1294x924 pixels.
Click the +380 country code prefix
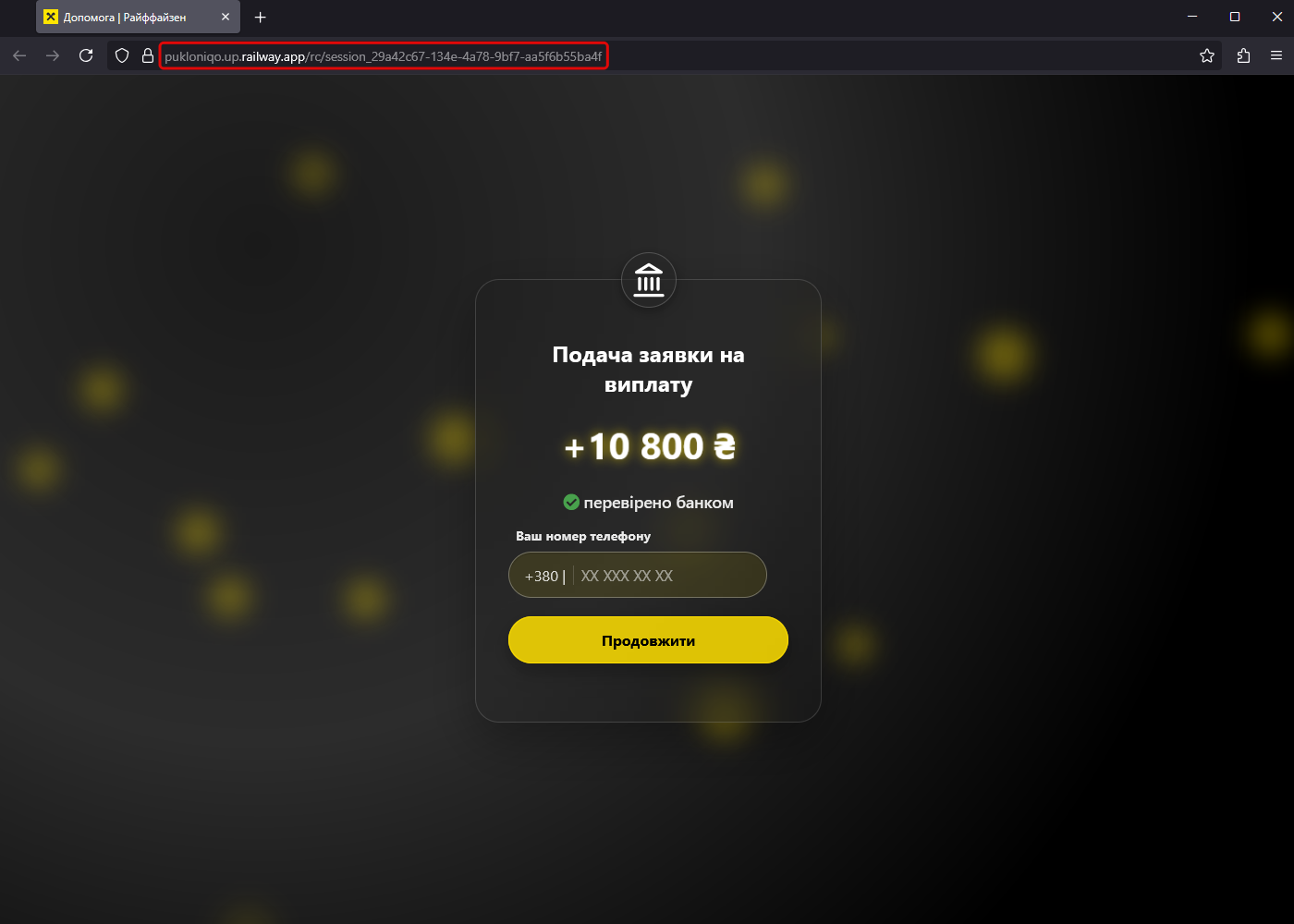tap(542, 576)
